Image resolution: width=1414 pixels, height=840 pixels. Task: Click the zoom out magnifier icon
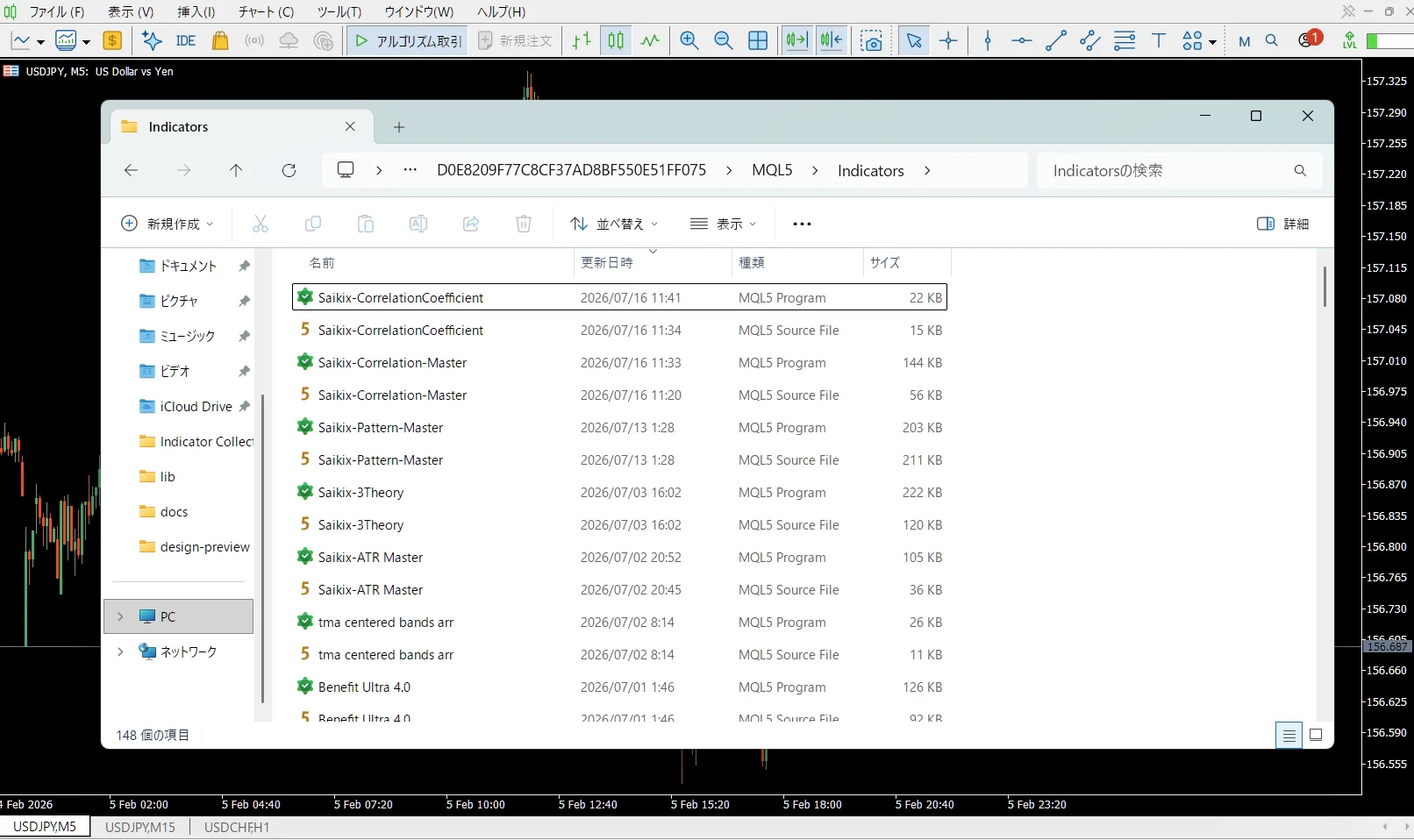(724, 40)
